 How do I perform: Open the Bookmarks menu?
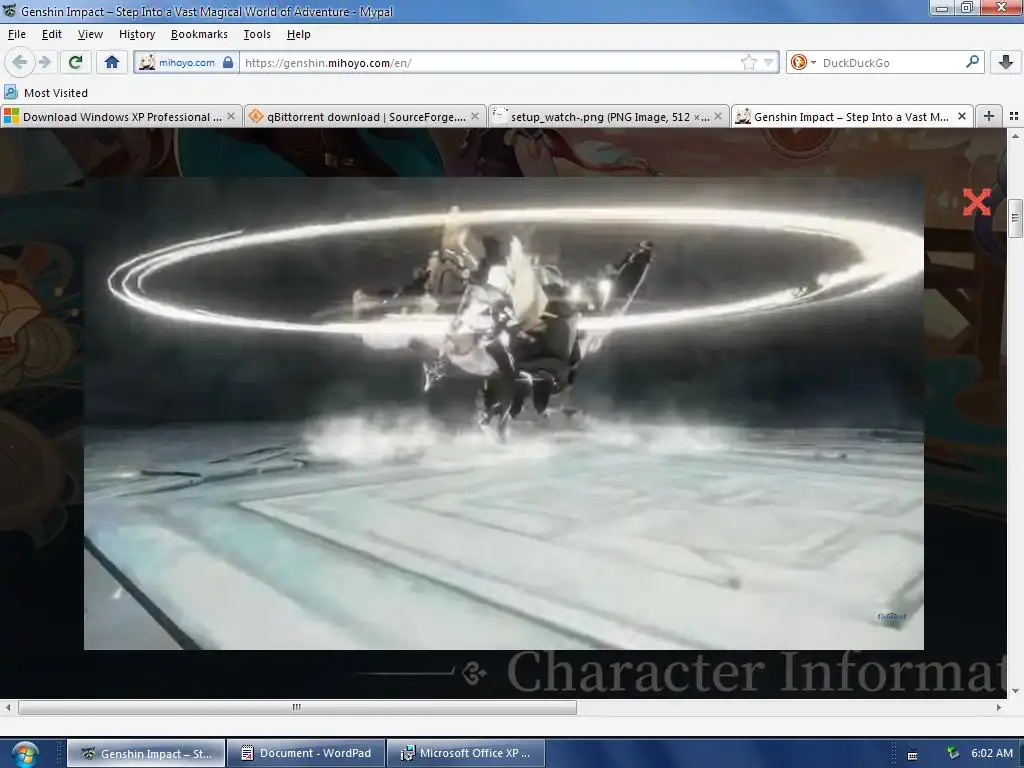coord(199,34)
